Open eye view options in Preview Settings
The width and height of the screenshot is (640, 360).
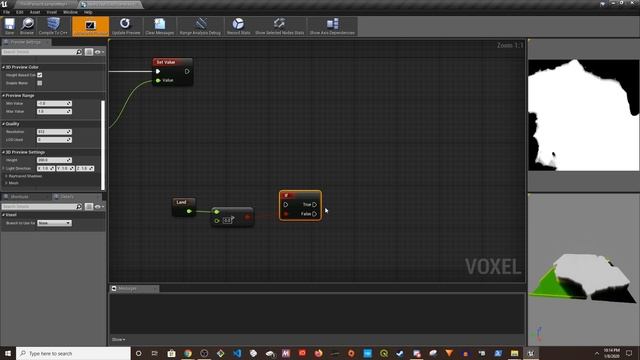[x=99, y=52]
